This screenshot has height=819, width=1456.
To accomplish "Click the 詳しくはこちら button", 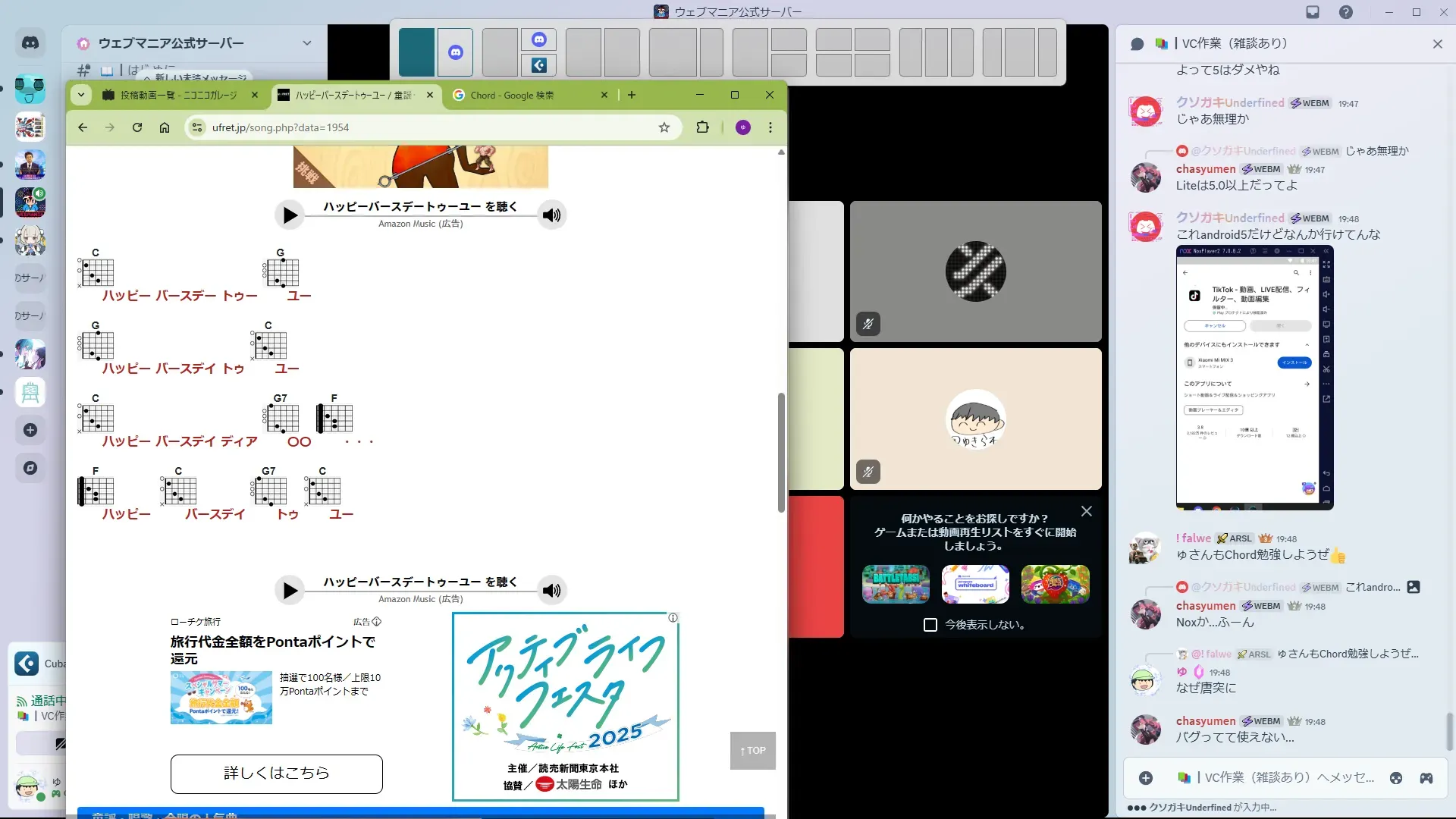I will click(x=276, y=773).
